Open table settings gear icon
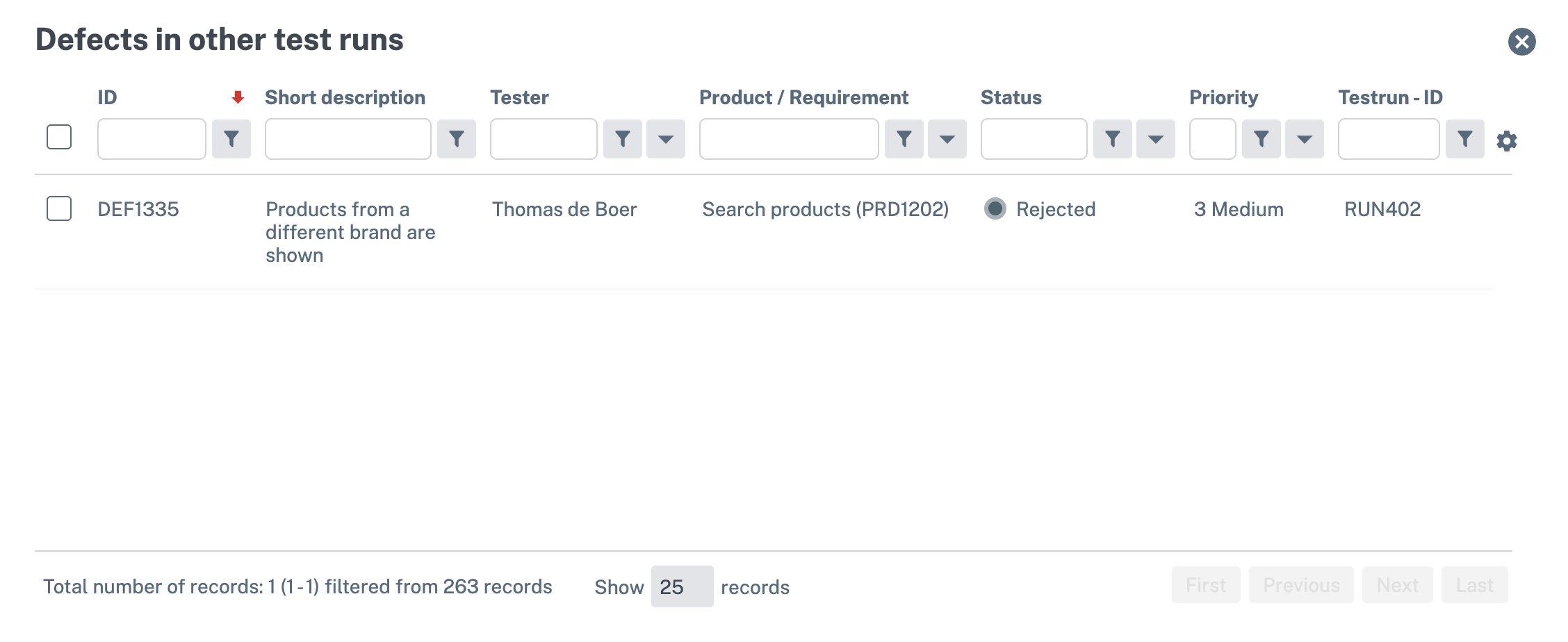 click(1506, 141)
